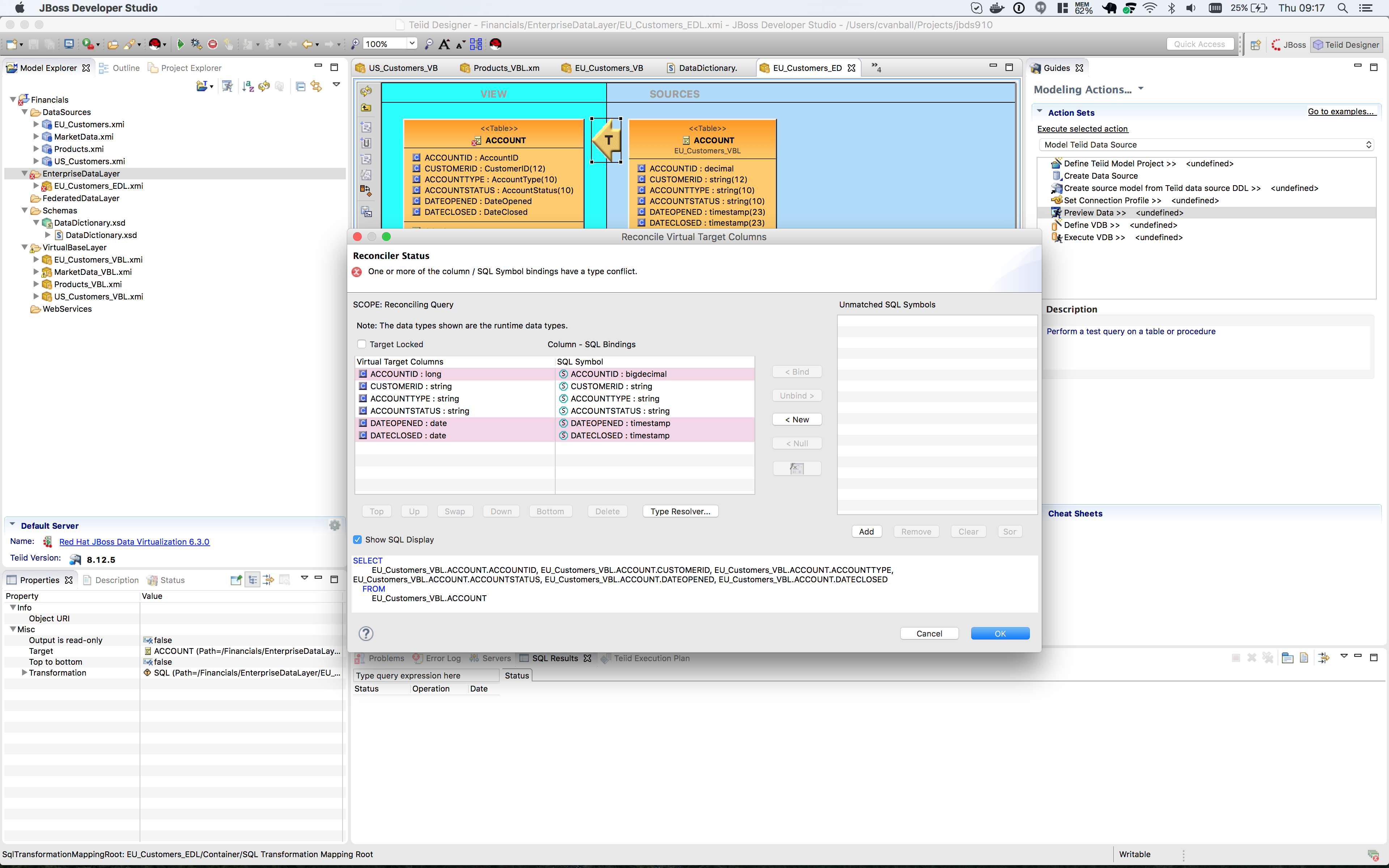Screen dimensions: 1389x868
Task: Uncheck the Show SQL Display checkbox
Action: [358, 540]
